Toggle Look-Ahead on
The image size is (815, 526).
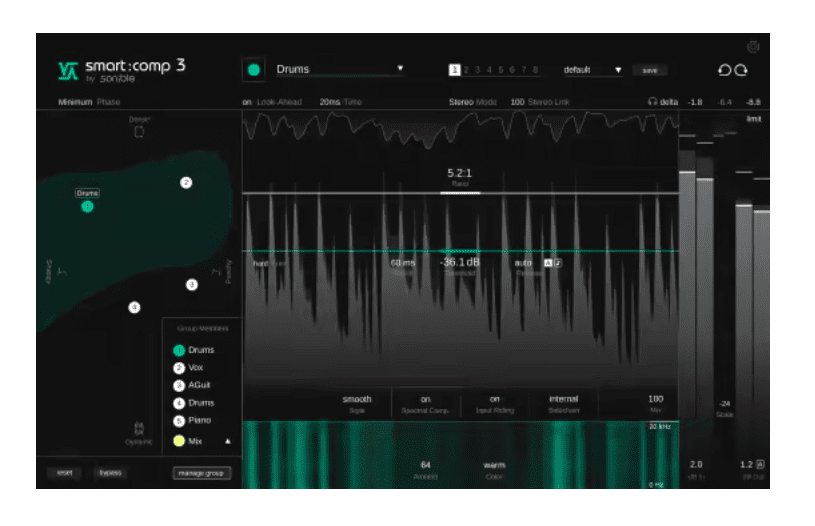[x=272, y=102]
